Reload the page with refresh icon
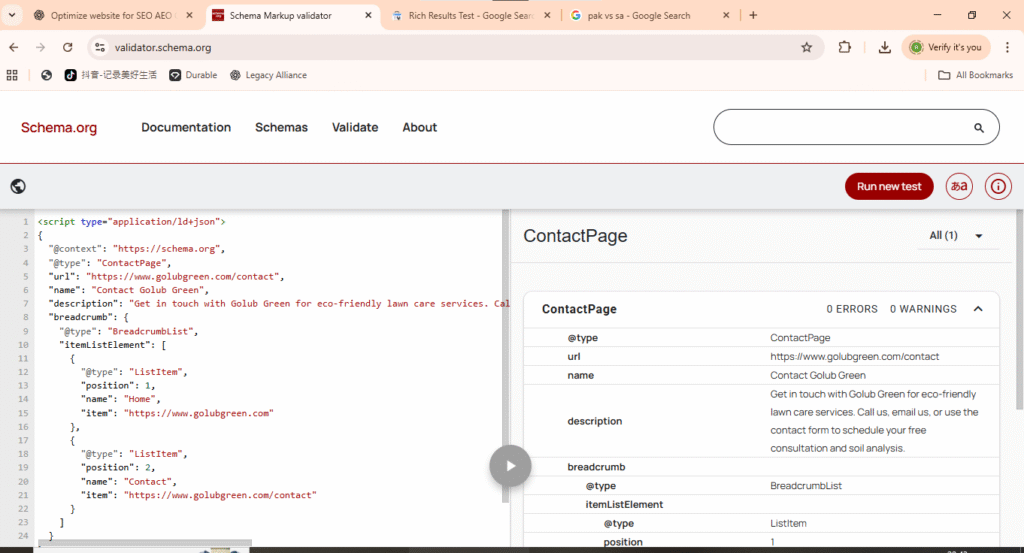The height and width of the screenshot is (553, 1024). pos(67,47)
